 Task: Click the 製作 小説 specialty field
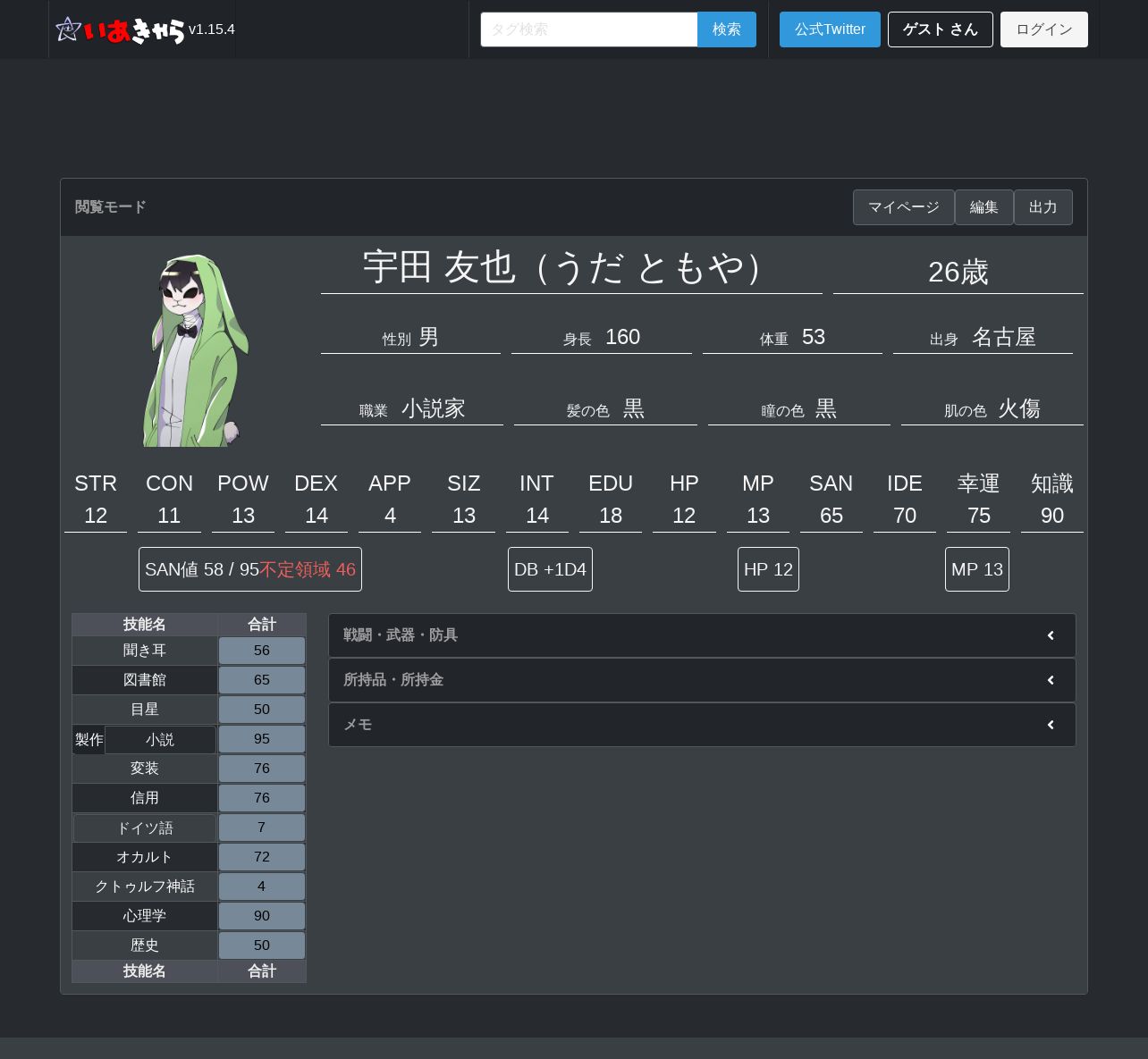(x=160, y=740)
